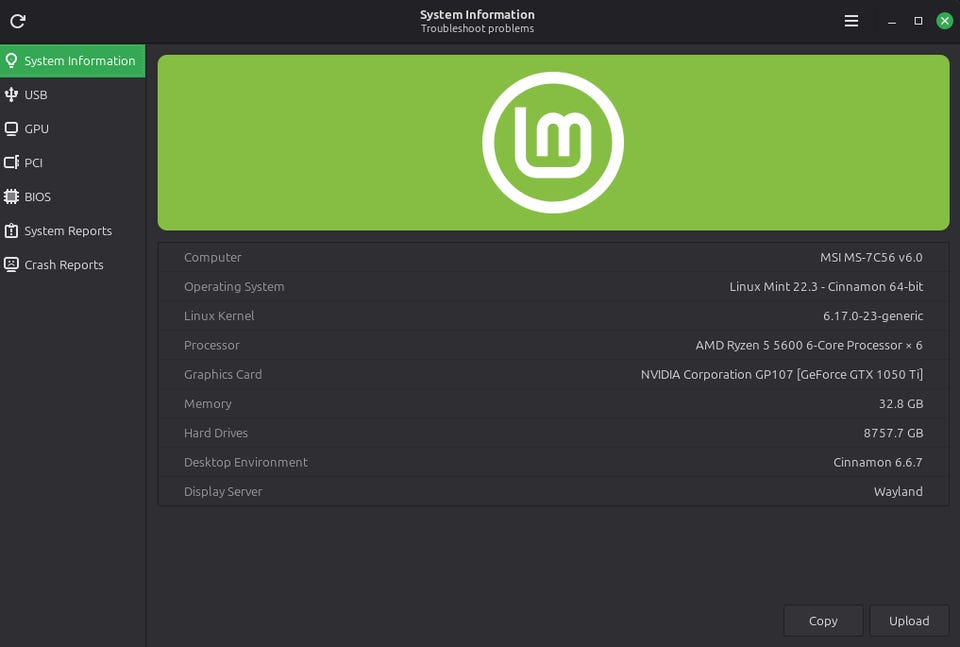Switch to the USB page
This screenshot has height=647, width=960.
point(72,94)
